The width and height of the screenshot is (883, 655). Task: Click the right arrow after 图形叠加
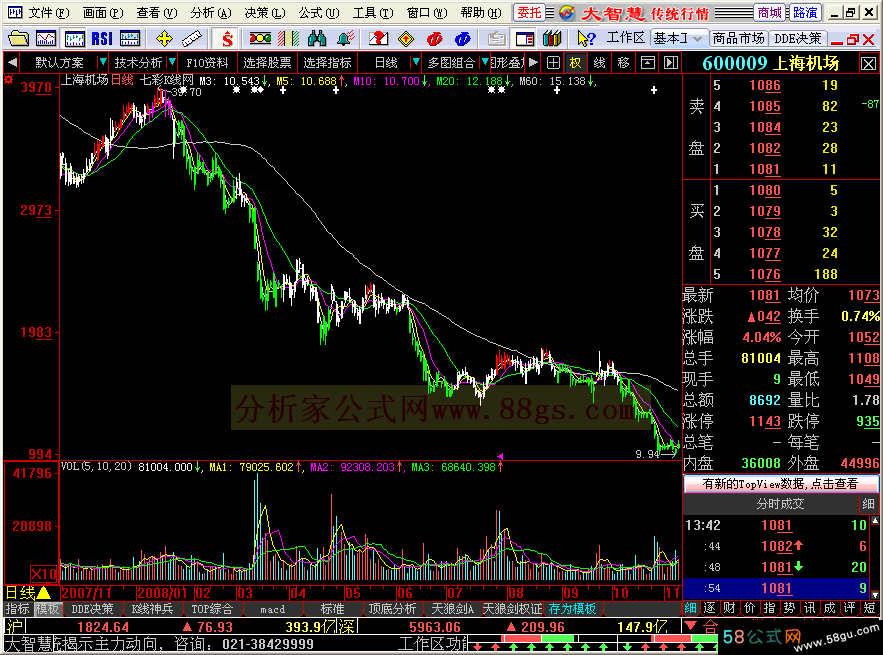533,63
